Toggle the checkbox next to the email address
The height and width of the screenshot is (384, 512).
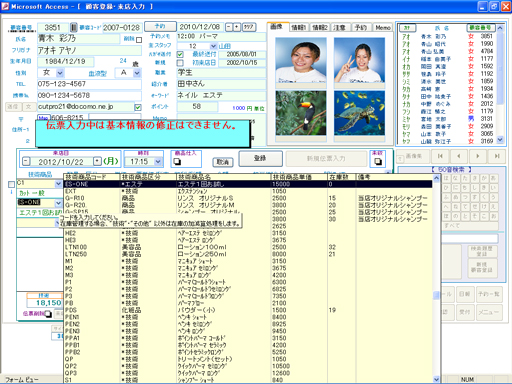[138, 107]
